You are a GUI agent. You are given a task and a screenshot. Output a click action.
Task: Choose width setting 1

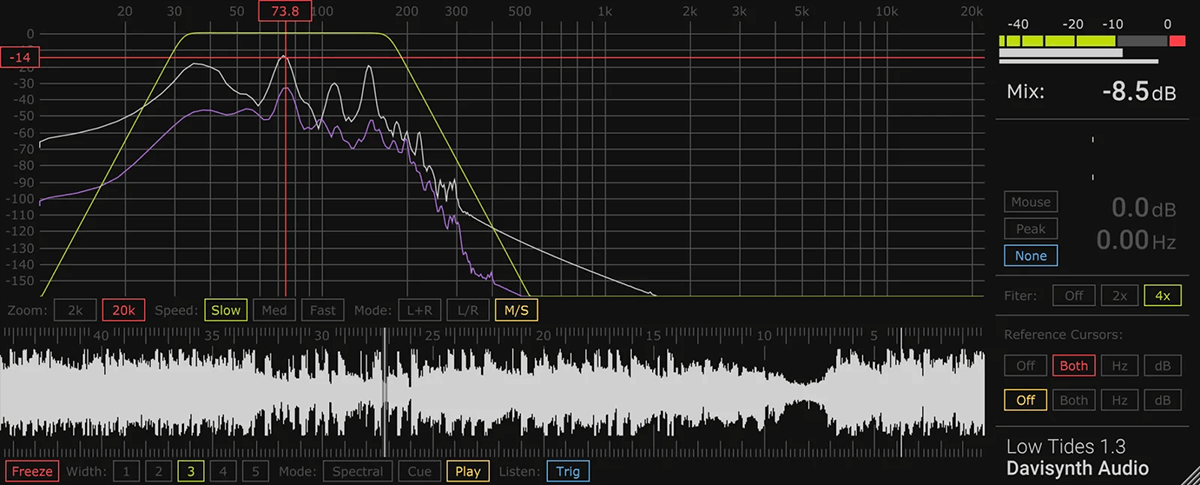tap(126, 471)
